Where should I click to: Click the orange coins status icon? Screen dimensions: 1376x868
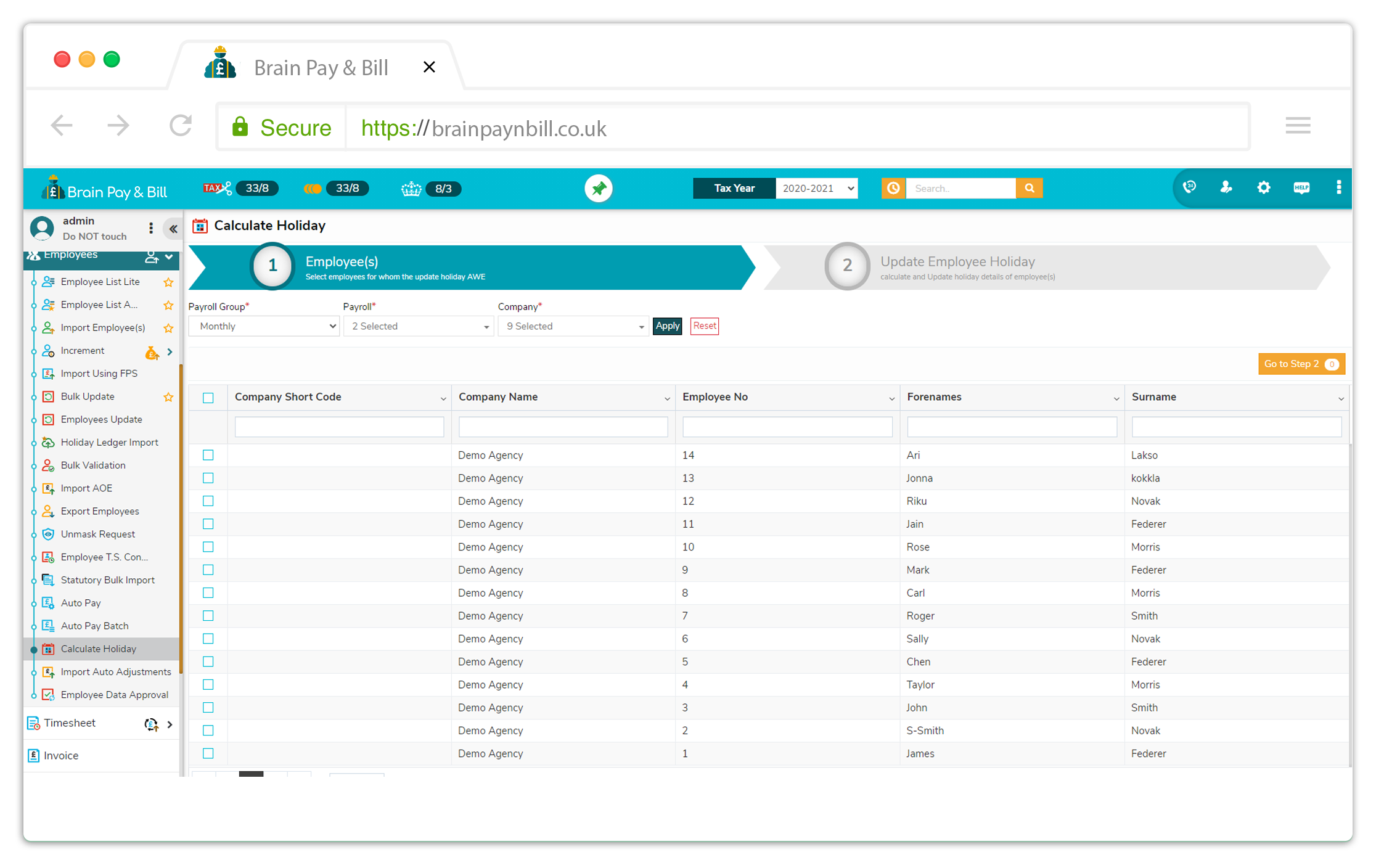(313, 188)
